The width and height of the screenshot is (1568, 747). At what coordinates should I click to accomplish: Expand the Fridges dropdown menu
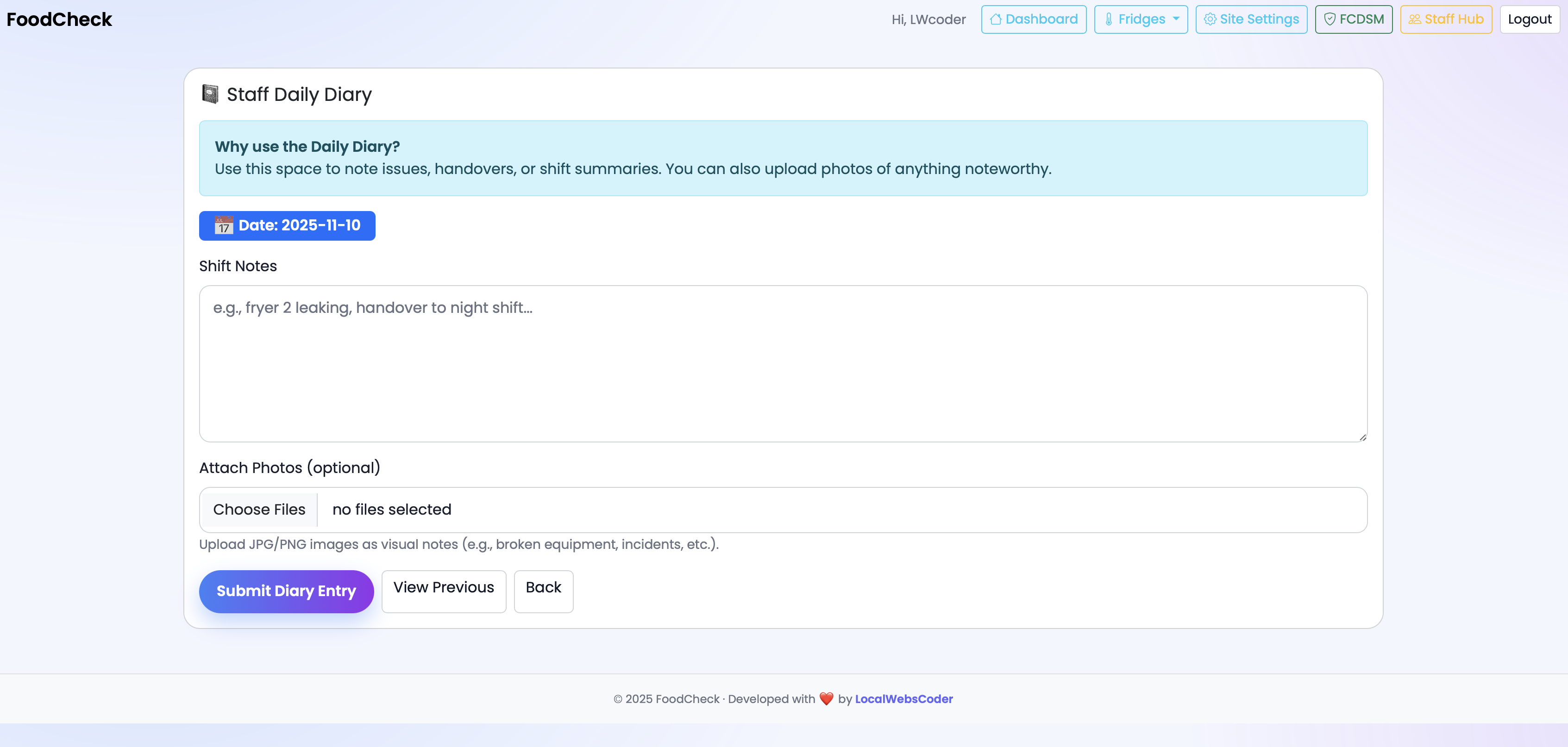pyautogui.click(x=1141, y=19)
